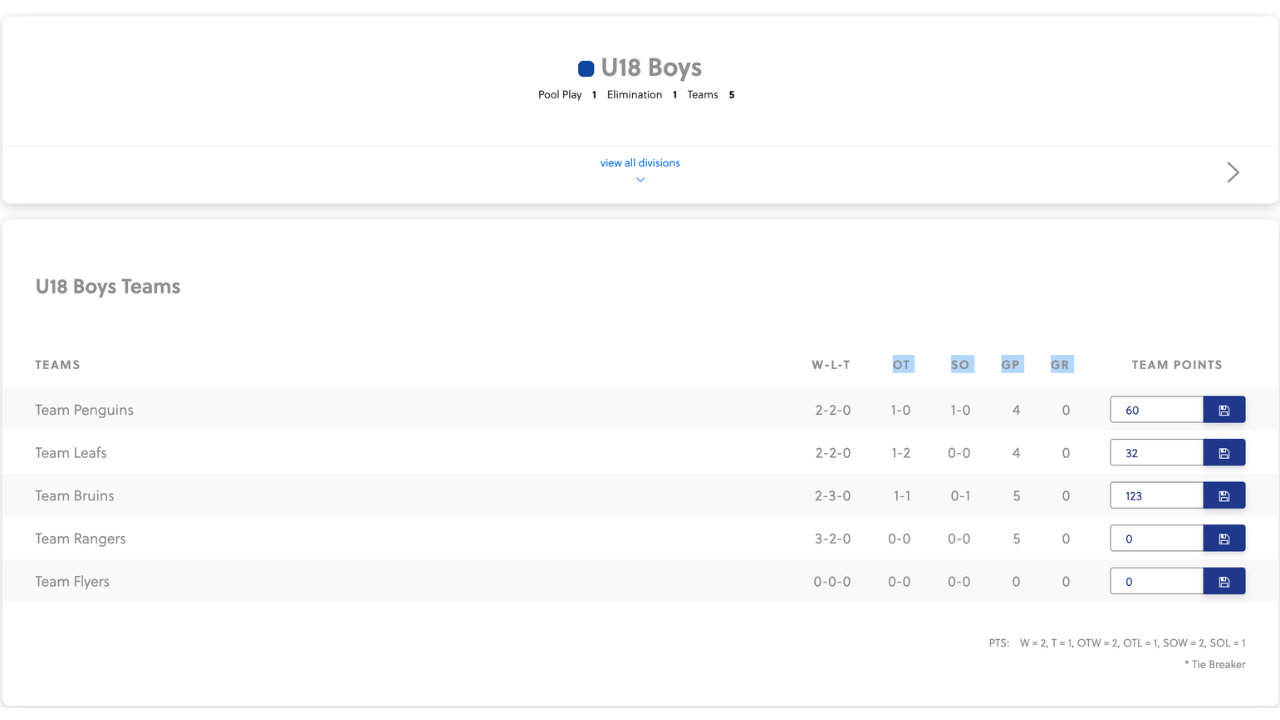Click Team Rangers 3-2-0 record
The width and height of the screenshot is (1280, 720).
point(833,539)
